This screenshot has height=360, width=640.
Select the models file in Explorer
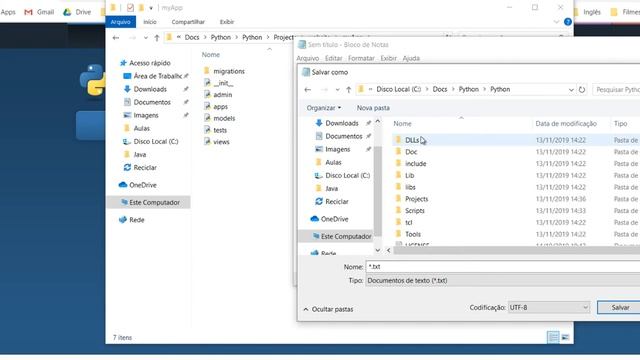pos(224,118)
